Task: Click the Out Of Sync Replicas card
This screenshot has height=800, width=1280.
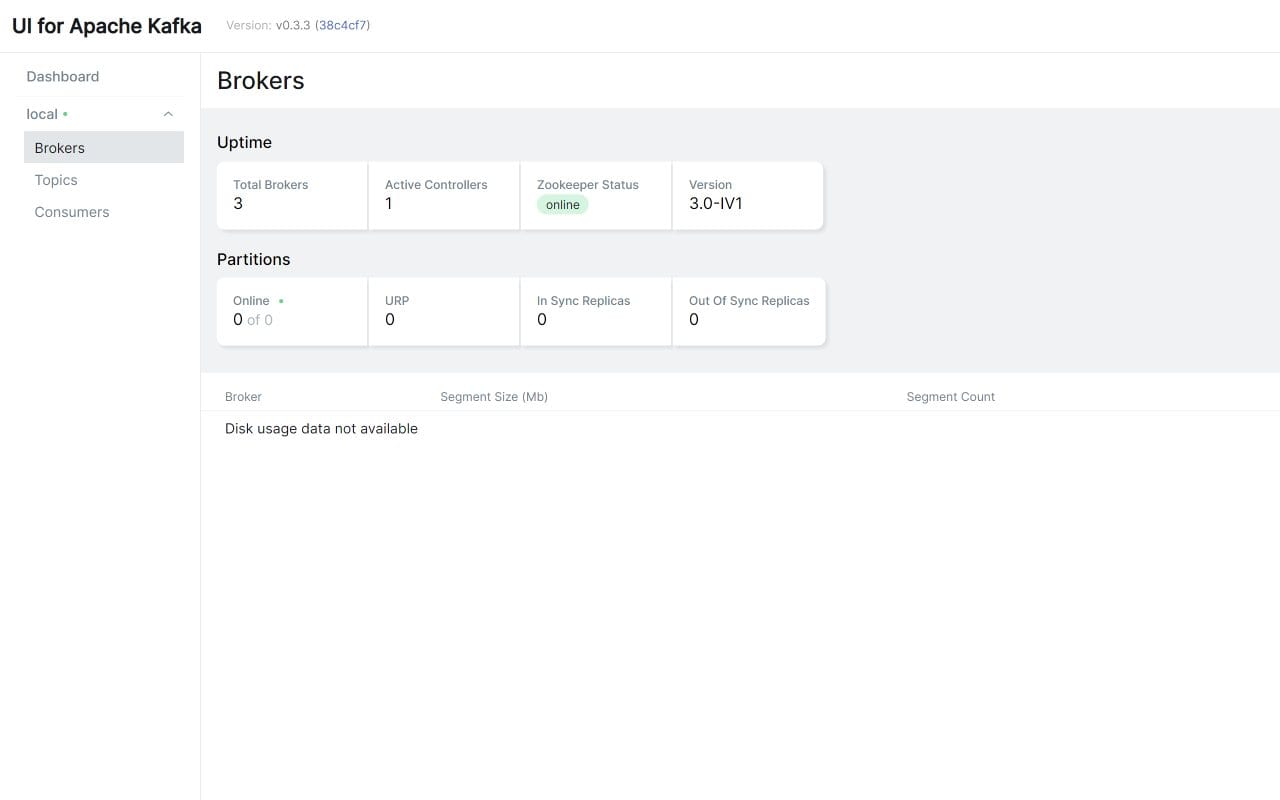Action: coord(747,311)
